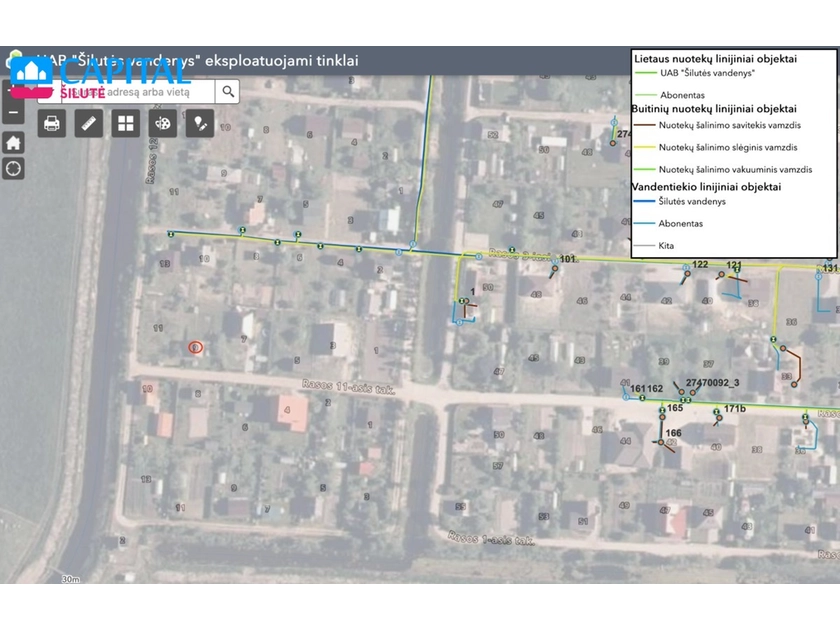Click the gray line swatch beside Kita
840x630 pixels.
(644, 245)
